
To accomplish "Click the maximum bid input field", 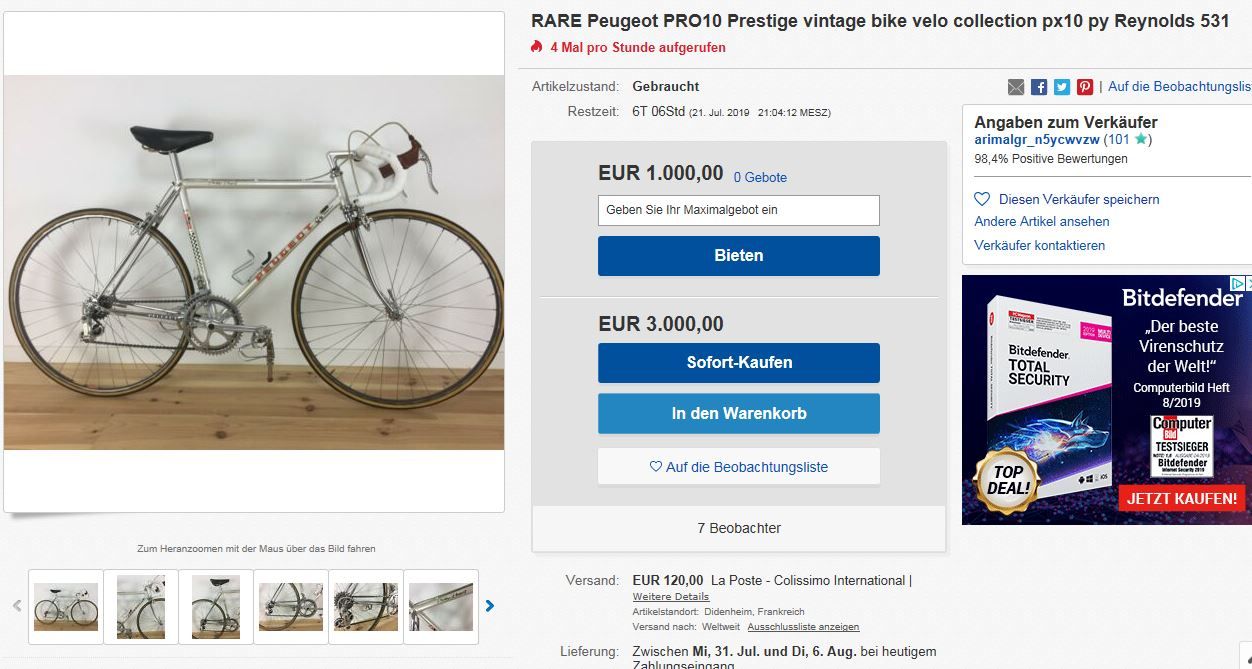I will click(x=739, y=210).
